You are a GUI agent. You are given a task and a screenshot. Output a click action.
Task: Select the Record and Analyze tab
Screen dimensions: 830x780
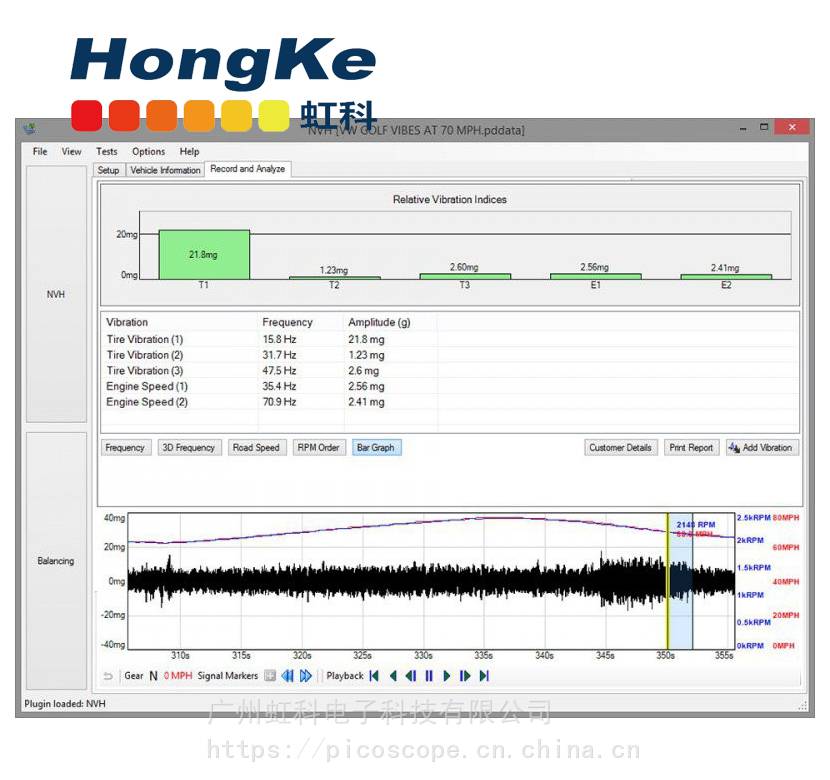[248, 169]
